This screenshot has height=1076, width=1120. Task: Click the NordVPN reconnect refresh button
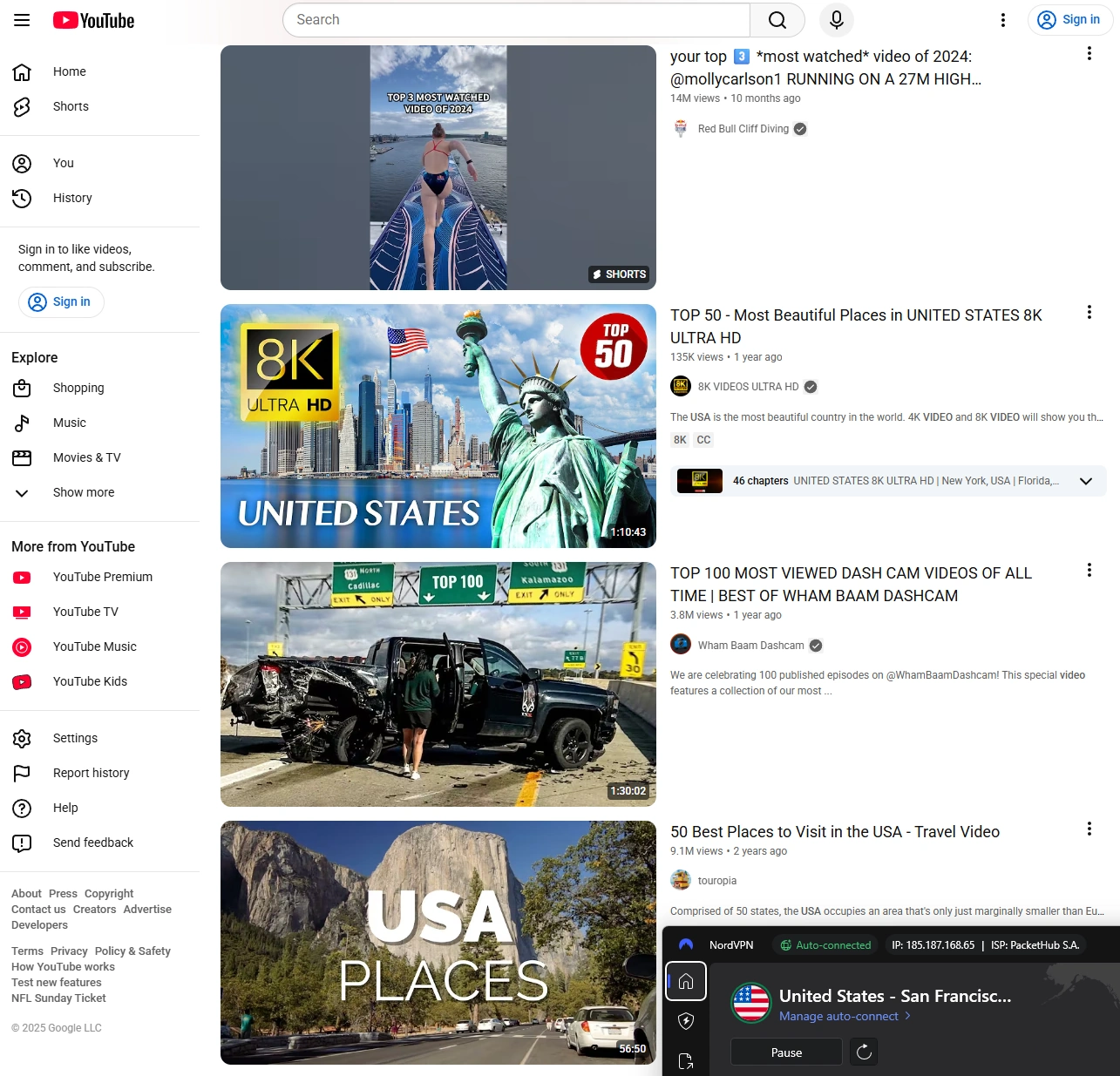coord(864,1052)
